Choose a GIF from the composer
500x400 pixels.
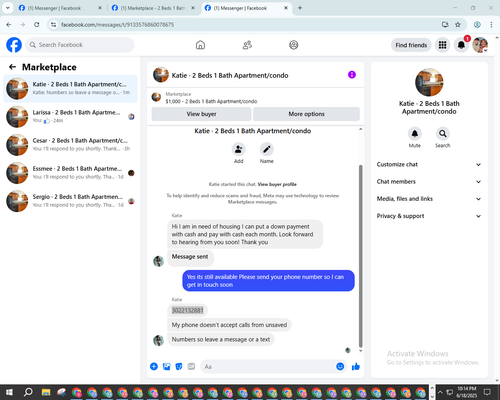coord(191,367)
